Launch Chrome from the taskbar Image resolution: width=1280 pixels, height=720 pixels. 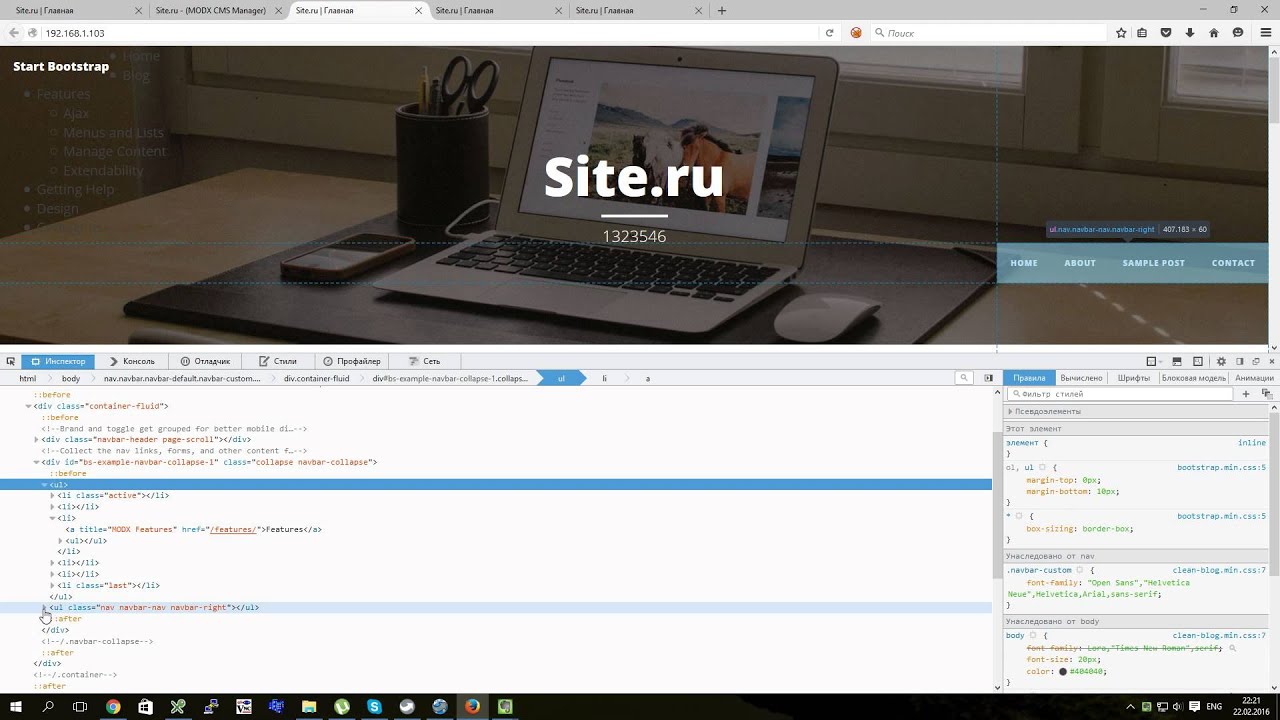pyautogui.click(x=113, y=707)
